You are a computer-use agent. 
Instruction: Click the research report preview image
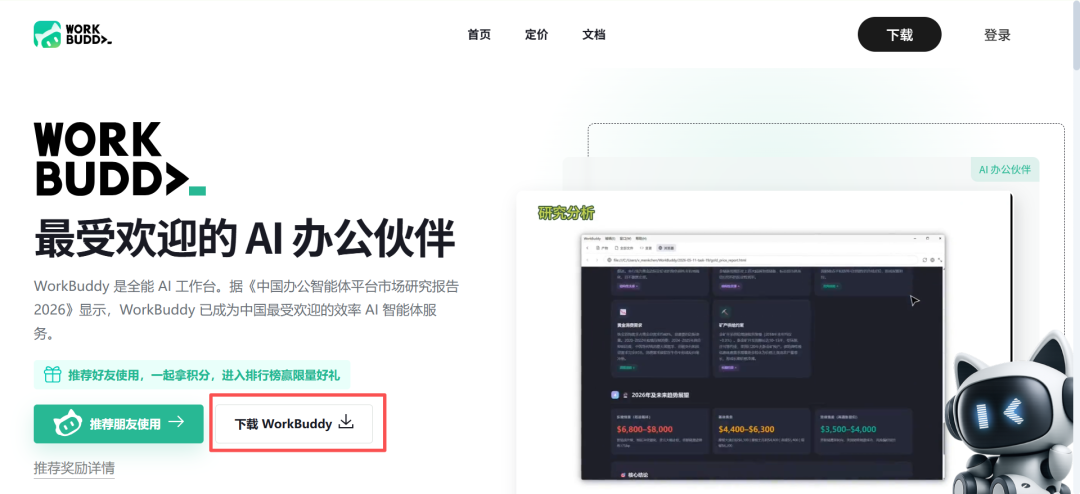pos(763,357)
